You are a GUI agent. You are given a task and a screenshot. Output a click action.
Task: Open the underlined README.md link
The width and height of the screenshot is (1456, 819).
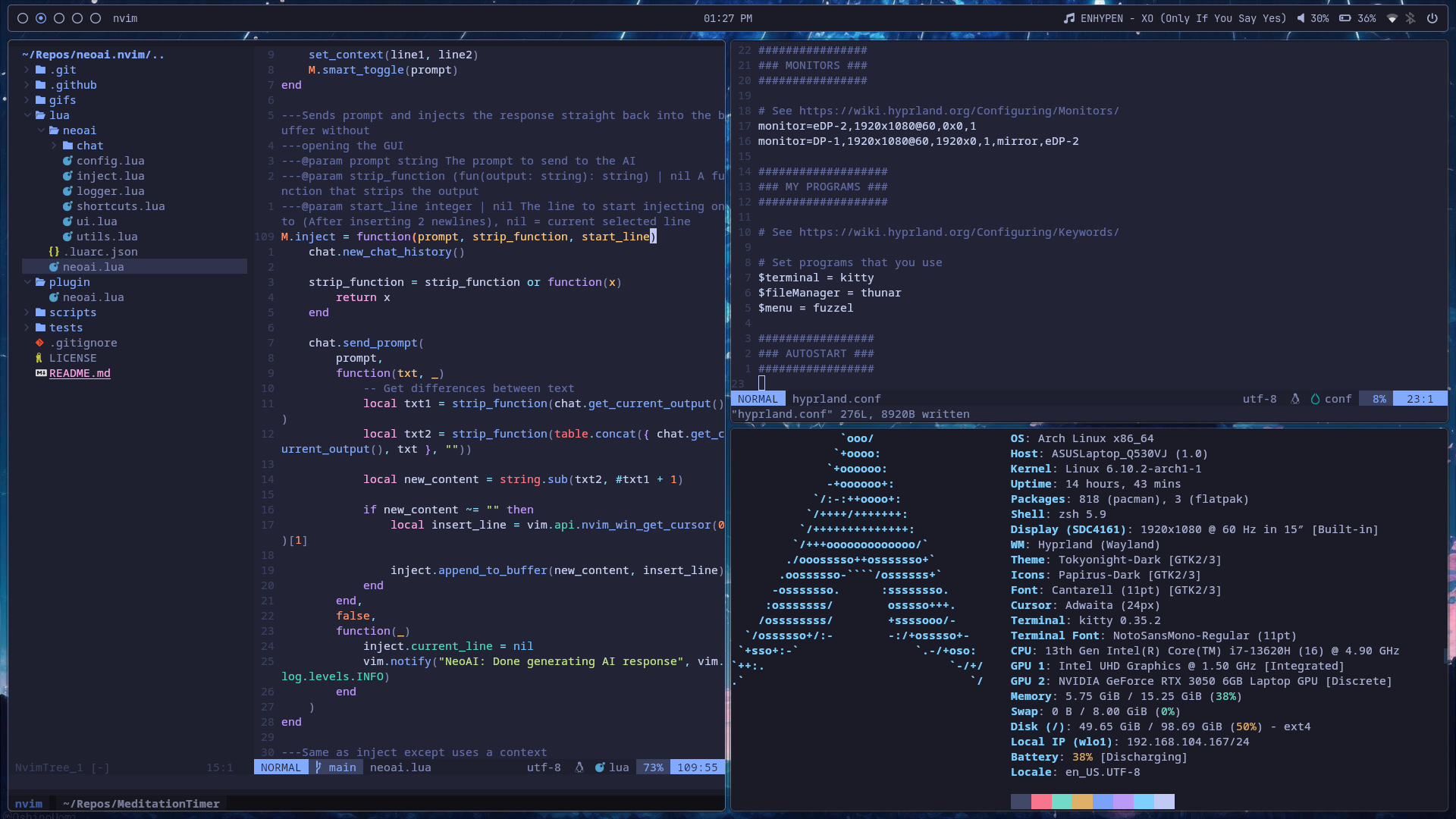pyautogui.click(x=80, y=373)
